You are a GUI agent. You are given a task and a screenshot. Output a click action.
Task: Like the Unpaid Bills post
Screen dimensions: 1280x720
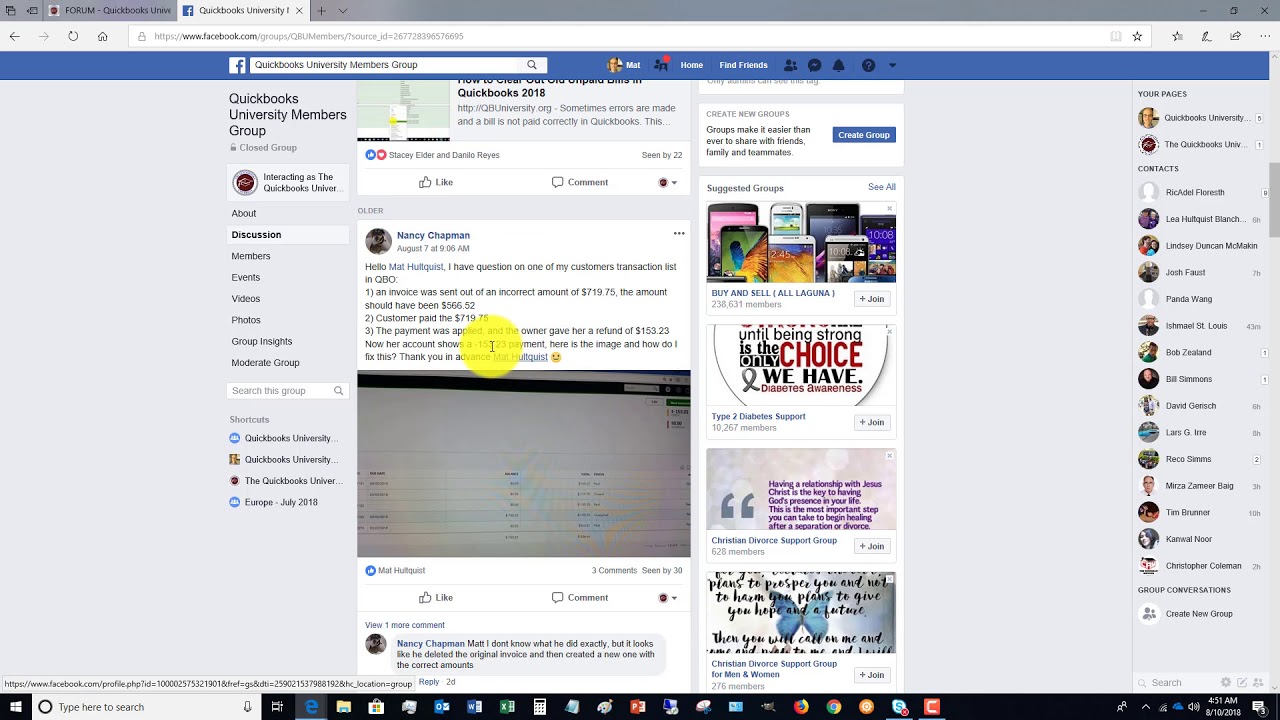click(436, 182)
